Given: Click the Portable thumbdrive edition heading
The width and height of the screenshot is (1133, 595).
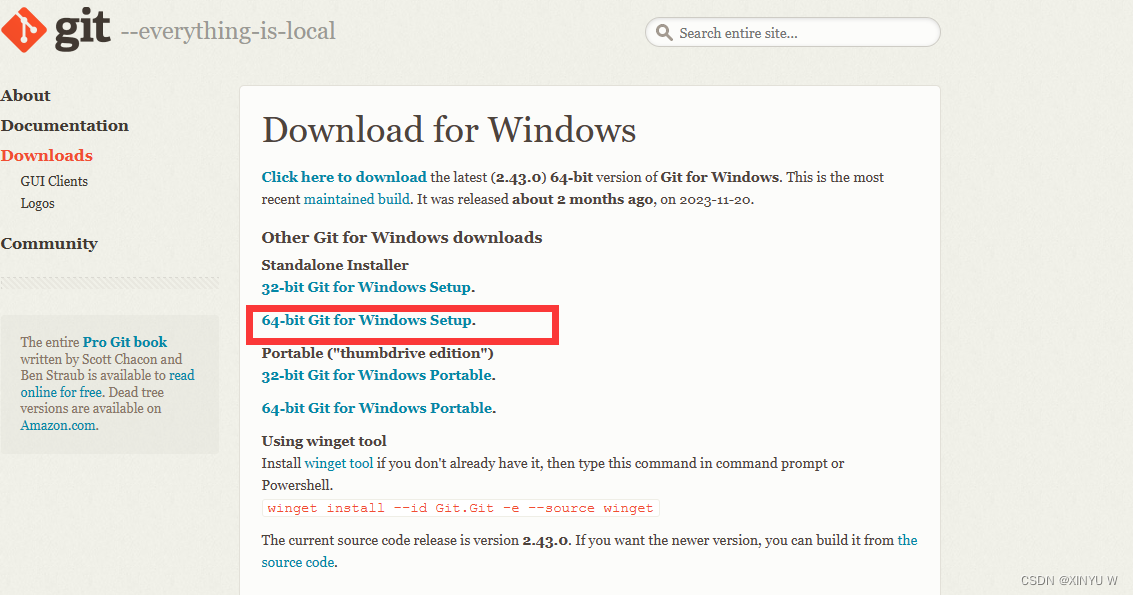Looking at the screenshot, I should pyautogui.click(x=377, y=354).
